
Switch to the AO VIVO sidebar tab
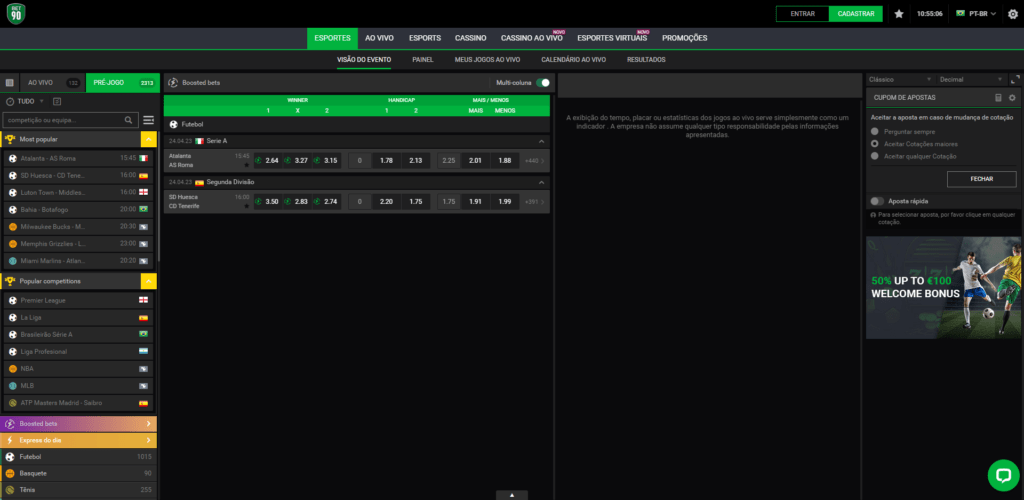tap(40, 83)
